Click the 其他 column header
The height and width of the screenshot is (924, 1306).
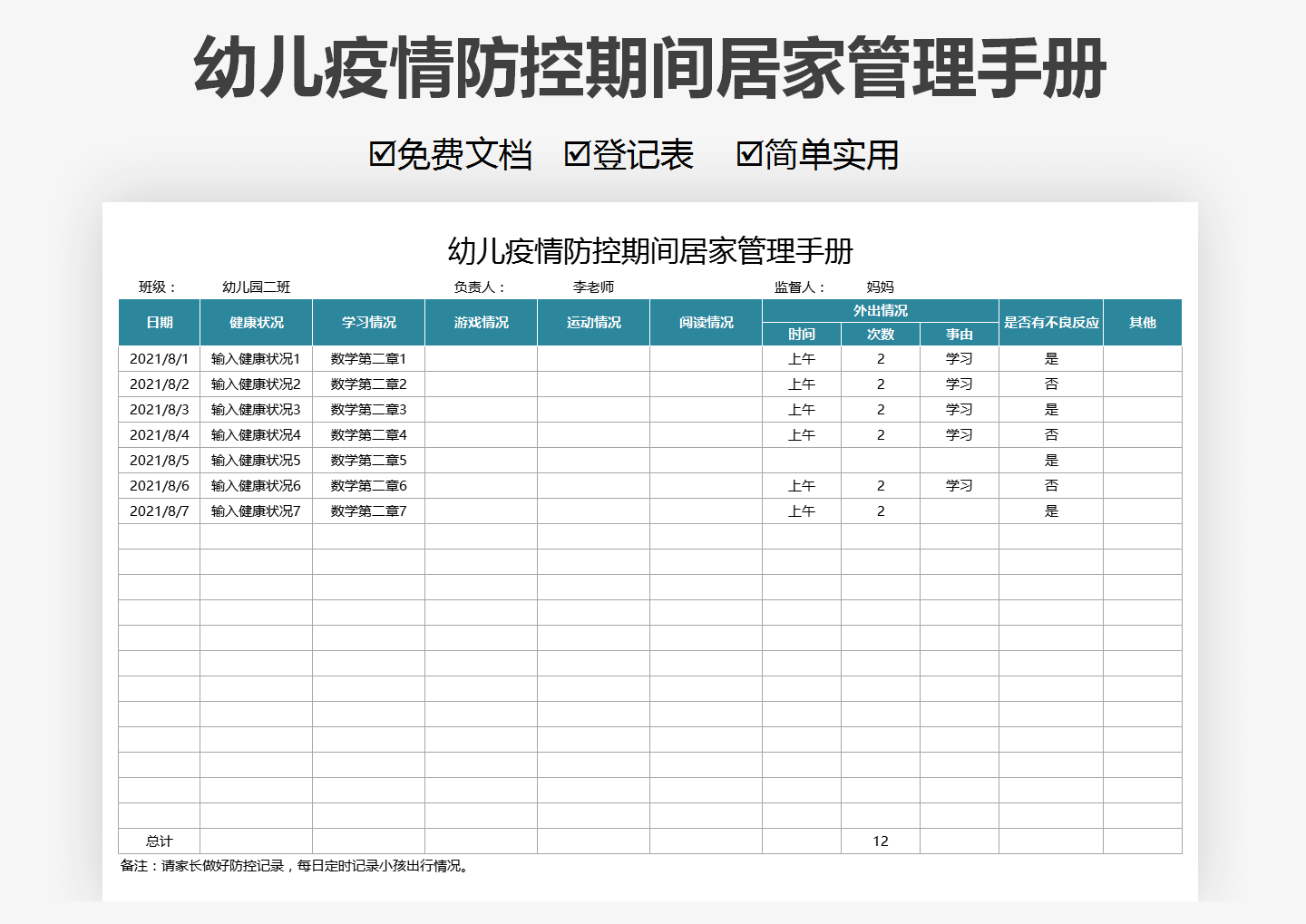click(1143, 322)
